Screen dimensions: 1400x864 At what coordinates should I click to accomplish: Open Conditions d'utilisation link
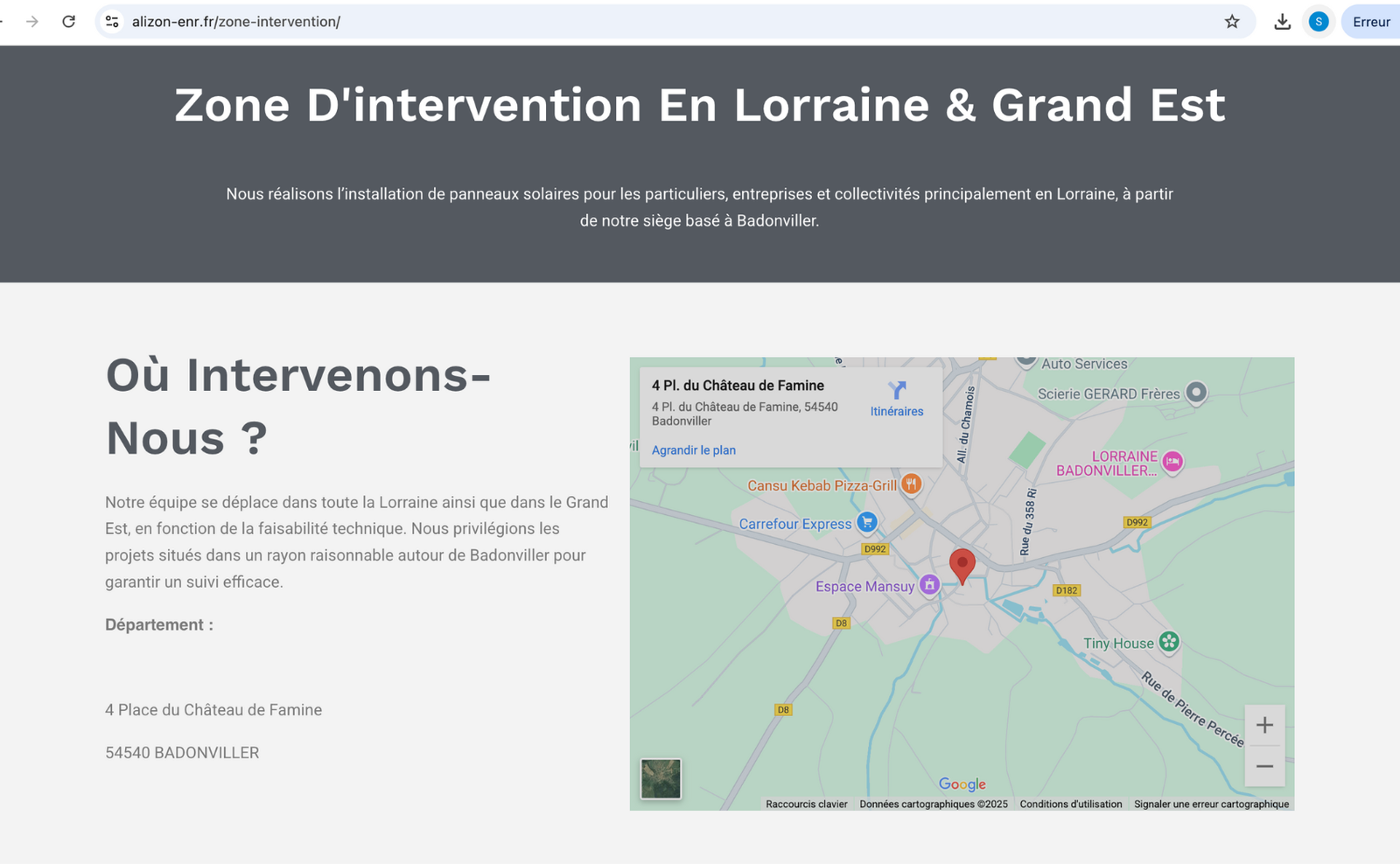tap(1070, 804)
